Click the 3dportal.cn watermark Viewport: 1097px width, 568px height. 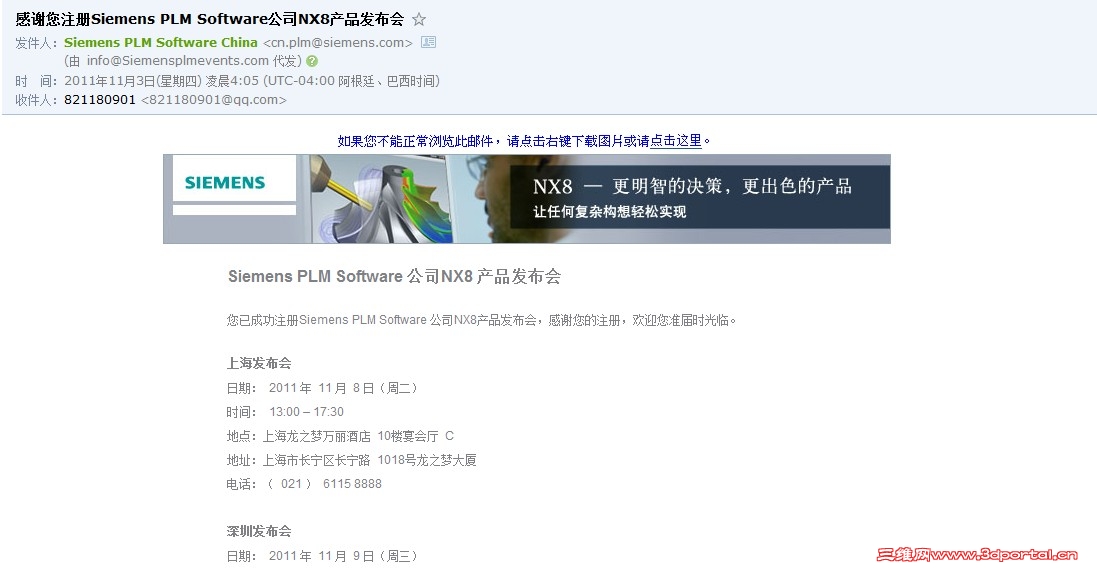[x=977, y=555]
